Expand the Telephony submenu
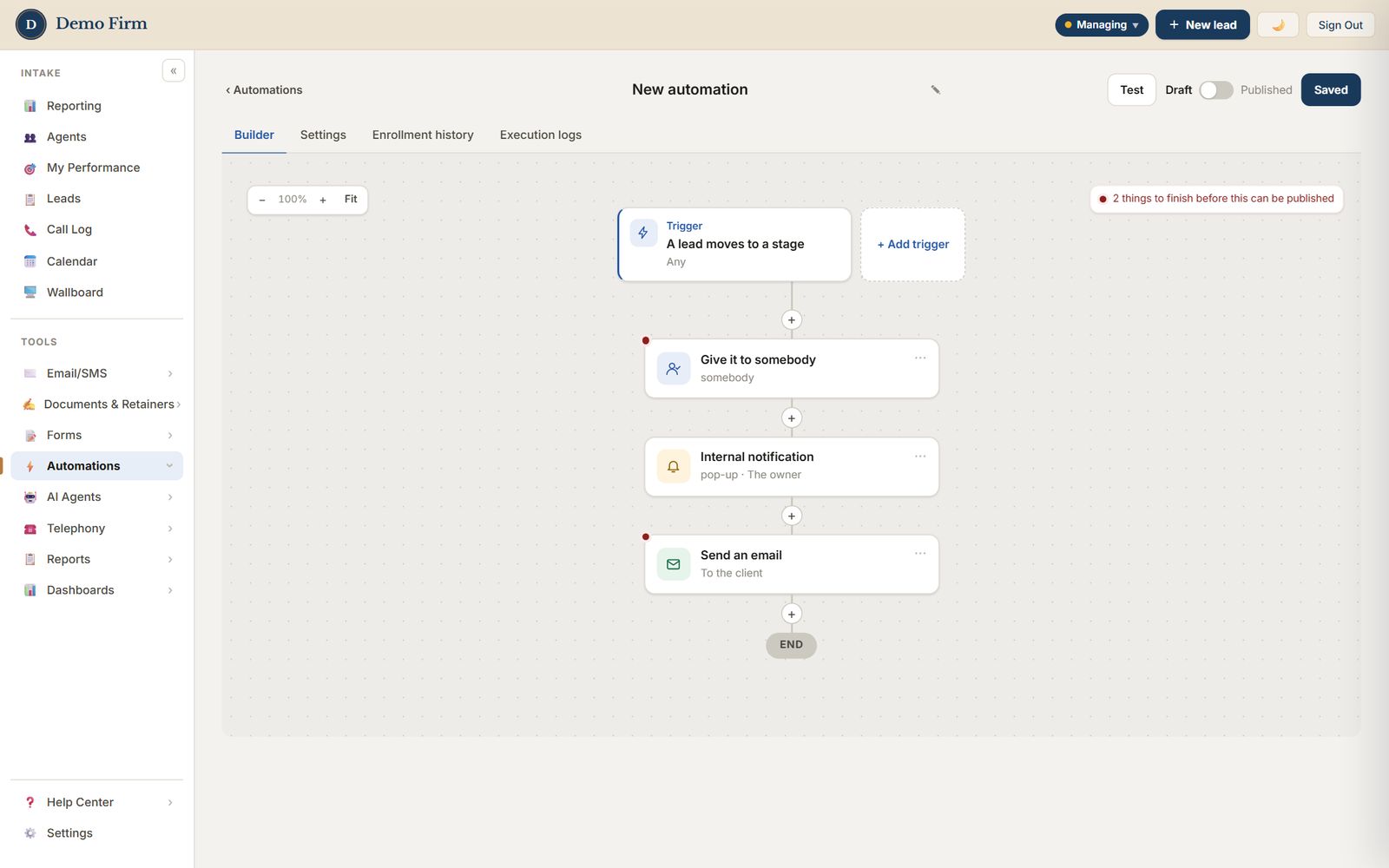 click(x=170, y=529)
